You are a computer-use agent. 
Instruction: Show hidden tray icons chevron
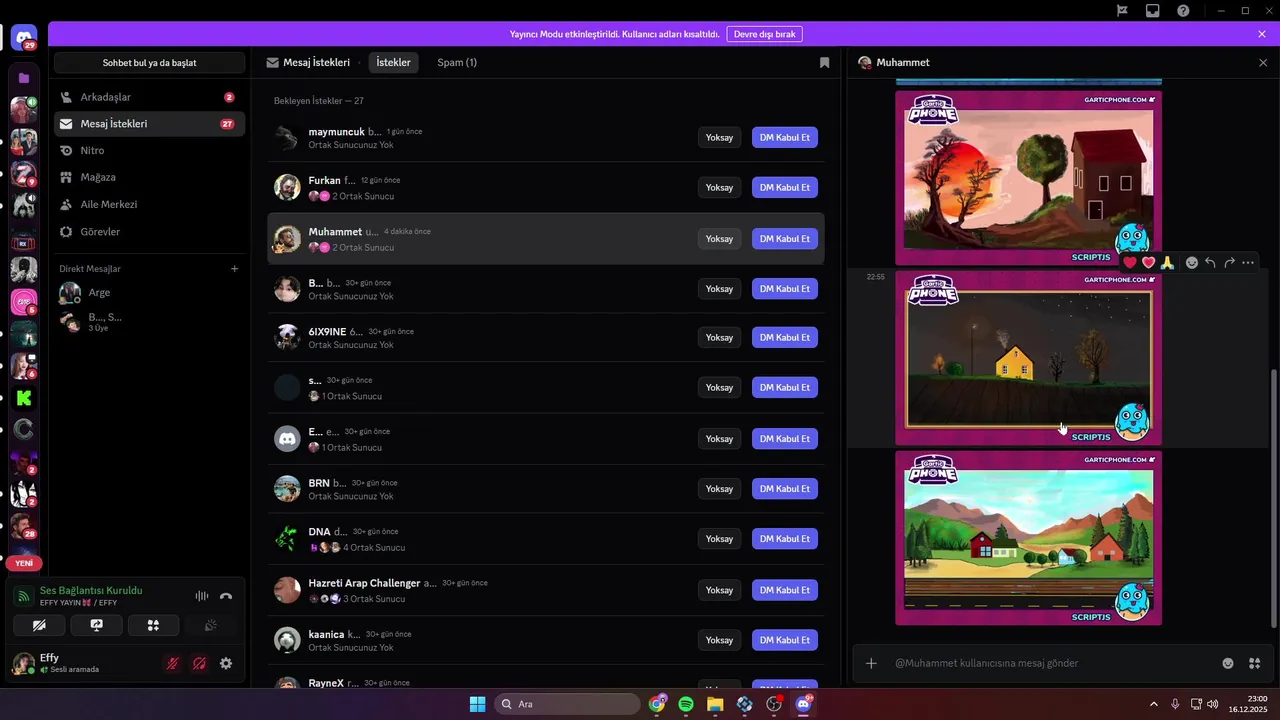1153,704
